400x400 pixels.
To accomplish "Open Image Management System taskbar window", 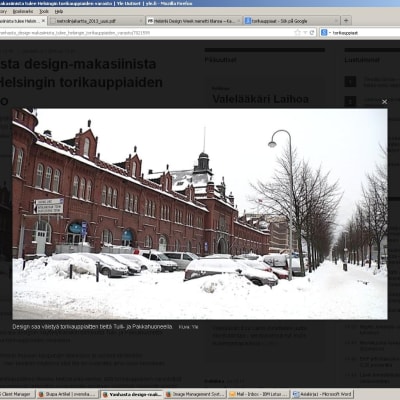I will pos(195,394).
